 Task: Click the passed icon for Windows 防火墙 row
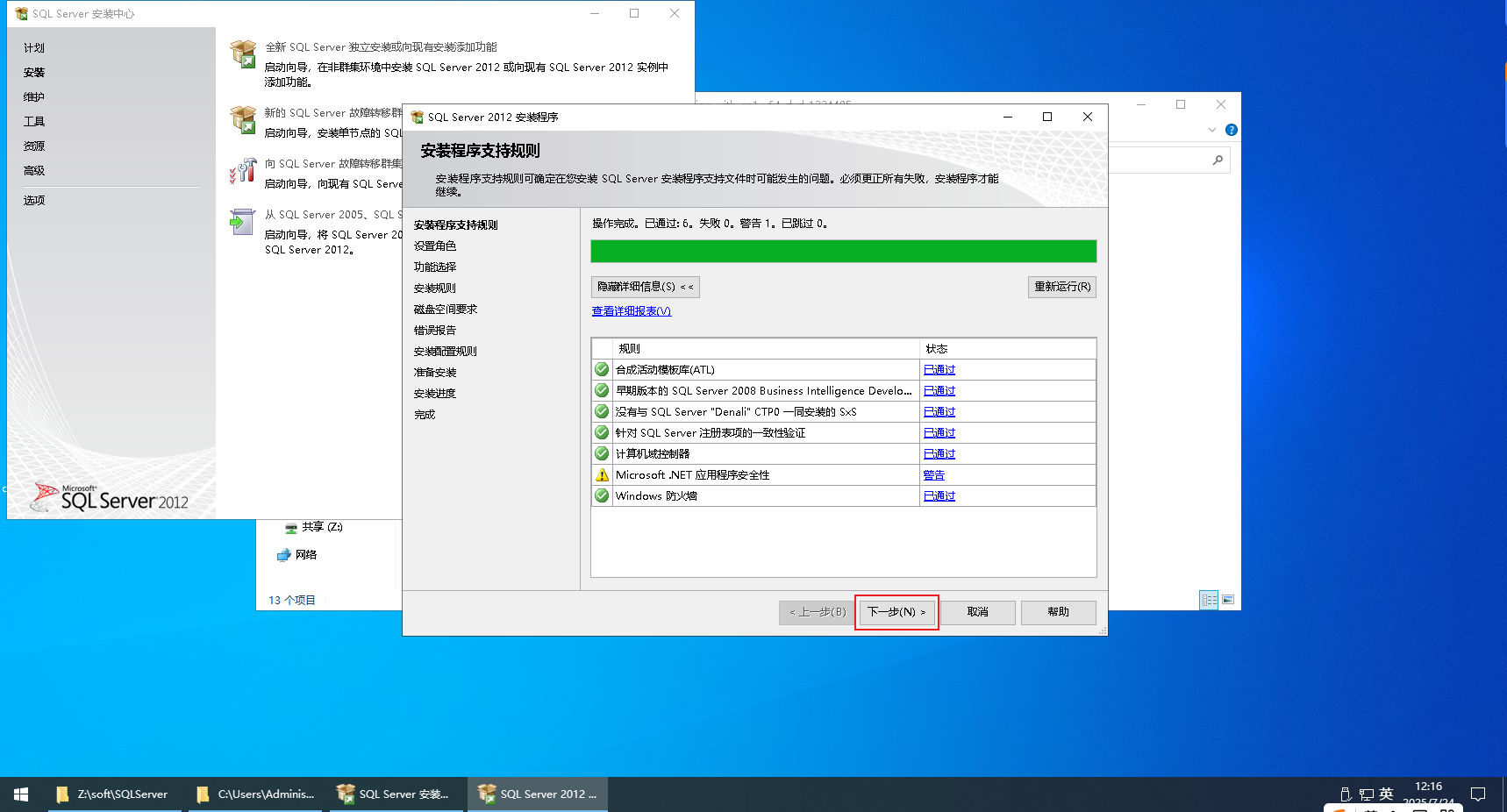point(602,495)
